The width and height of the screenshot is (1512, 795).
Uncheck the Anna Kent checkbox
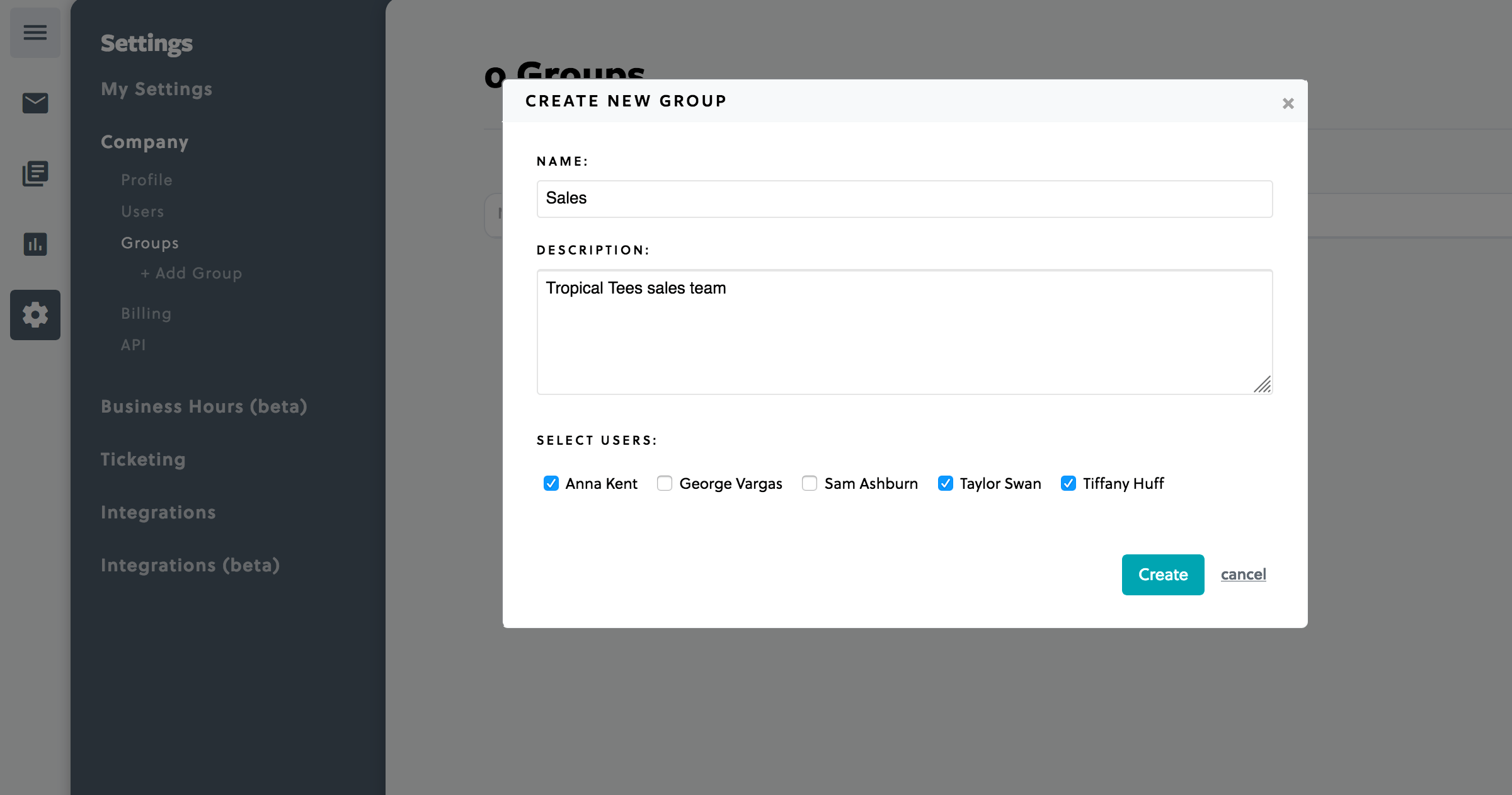[551, 483]
